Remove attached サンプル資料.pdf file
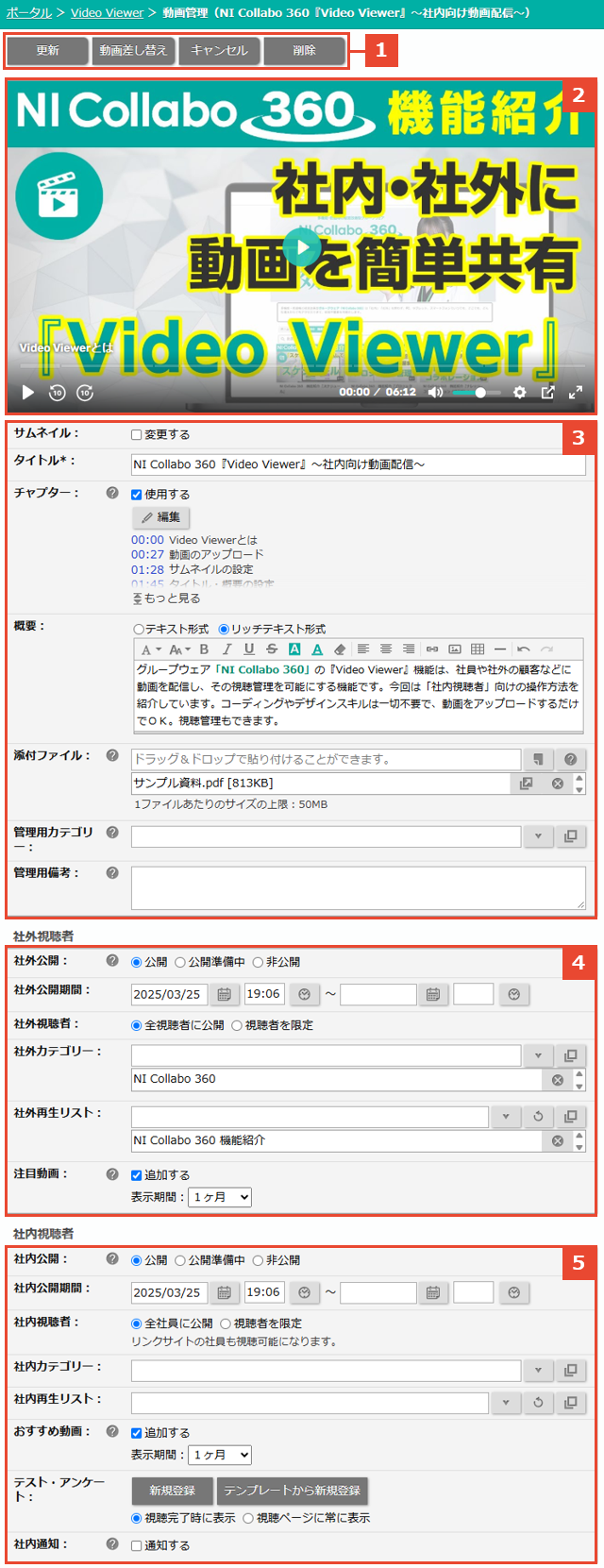Viewport: 604px width, 1568px height. [558, 784]
